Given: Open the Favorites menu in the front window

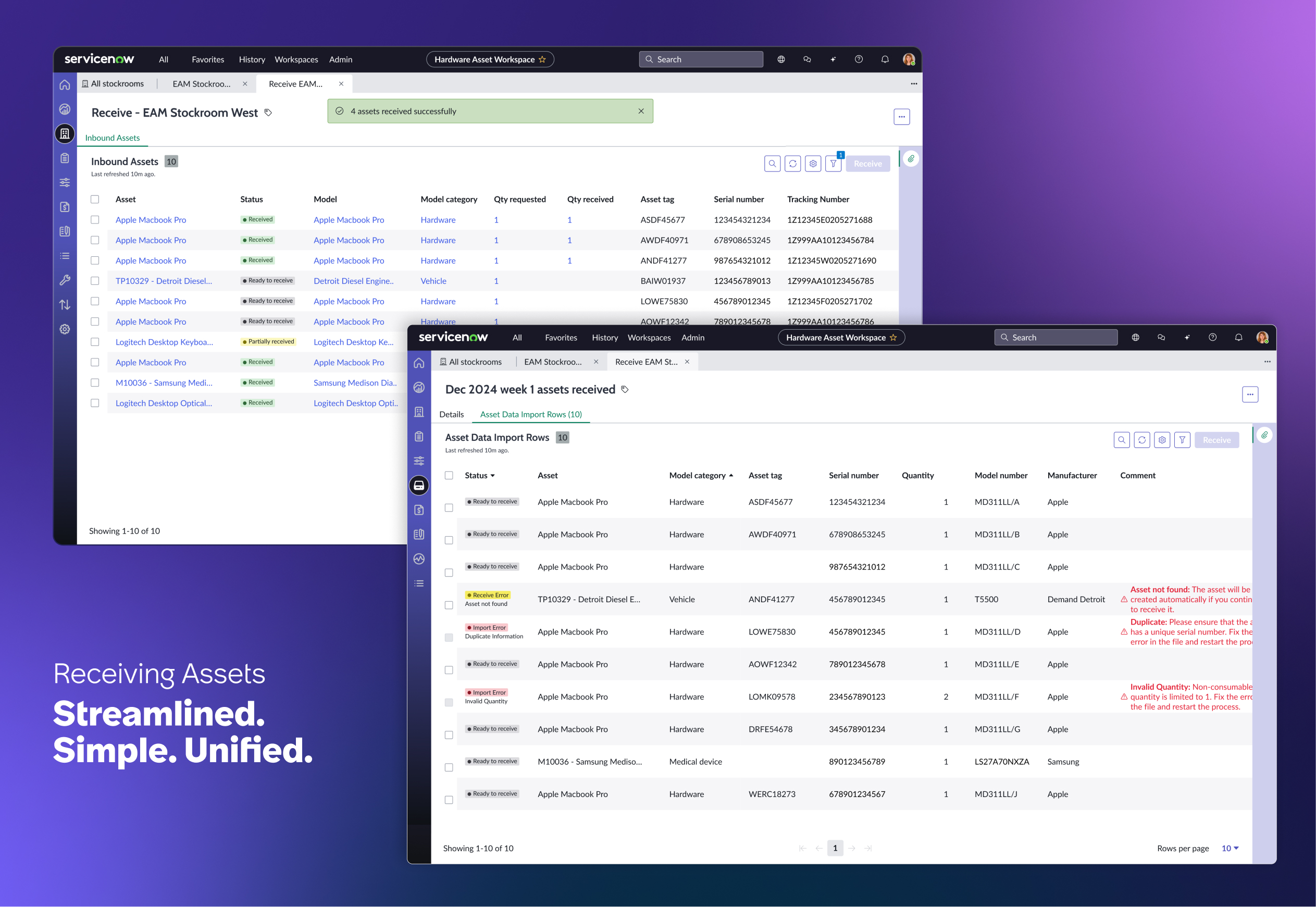Looking at the screenshot, I should pos(561,338).
